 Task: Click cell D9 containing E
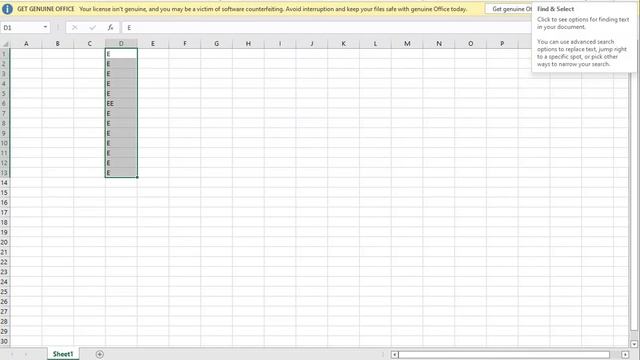(121, 133)
